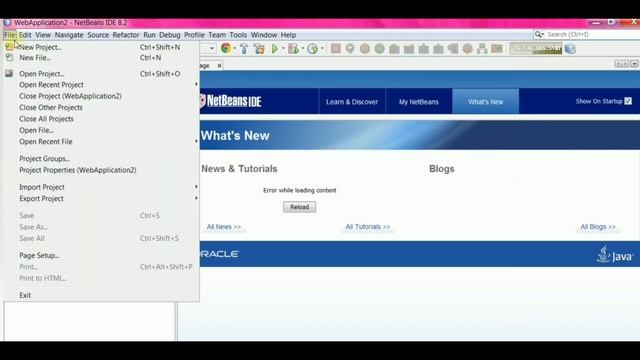Open the Run menu
This screenshot has height=360, width=640.
coord(149,35)
